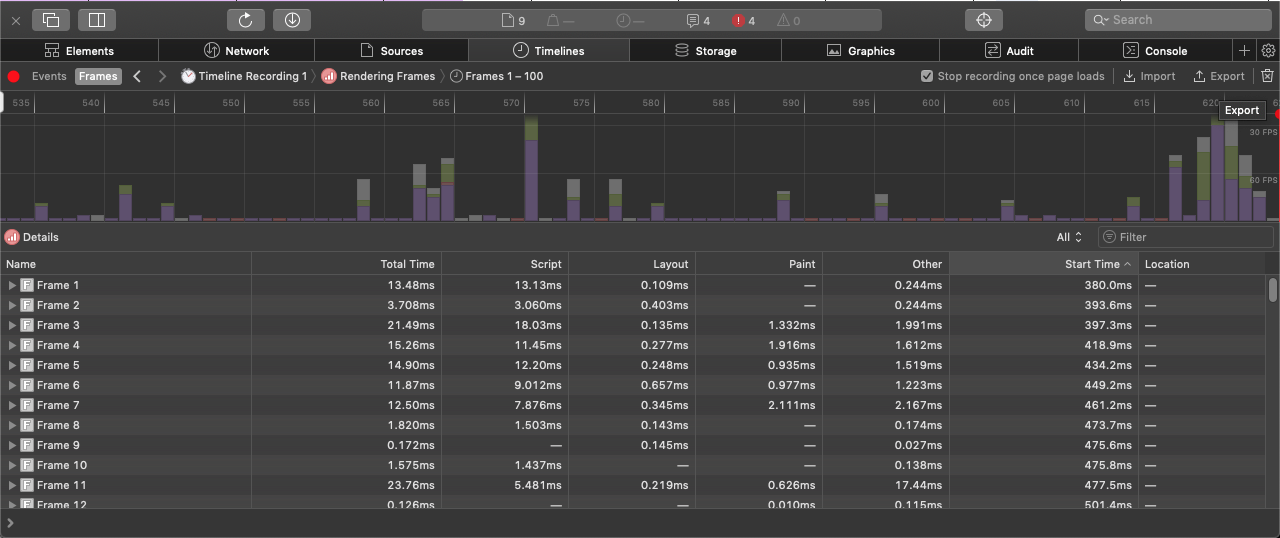Expand Frame 8 row
This screenshot has height=538, width=1280.
pyautogui.click(x=12, y=425)
